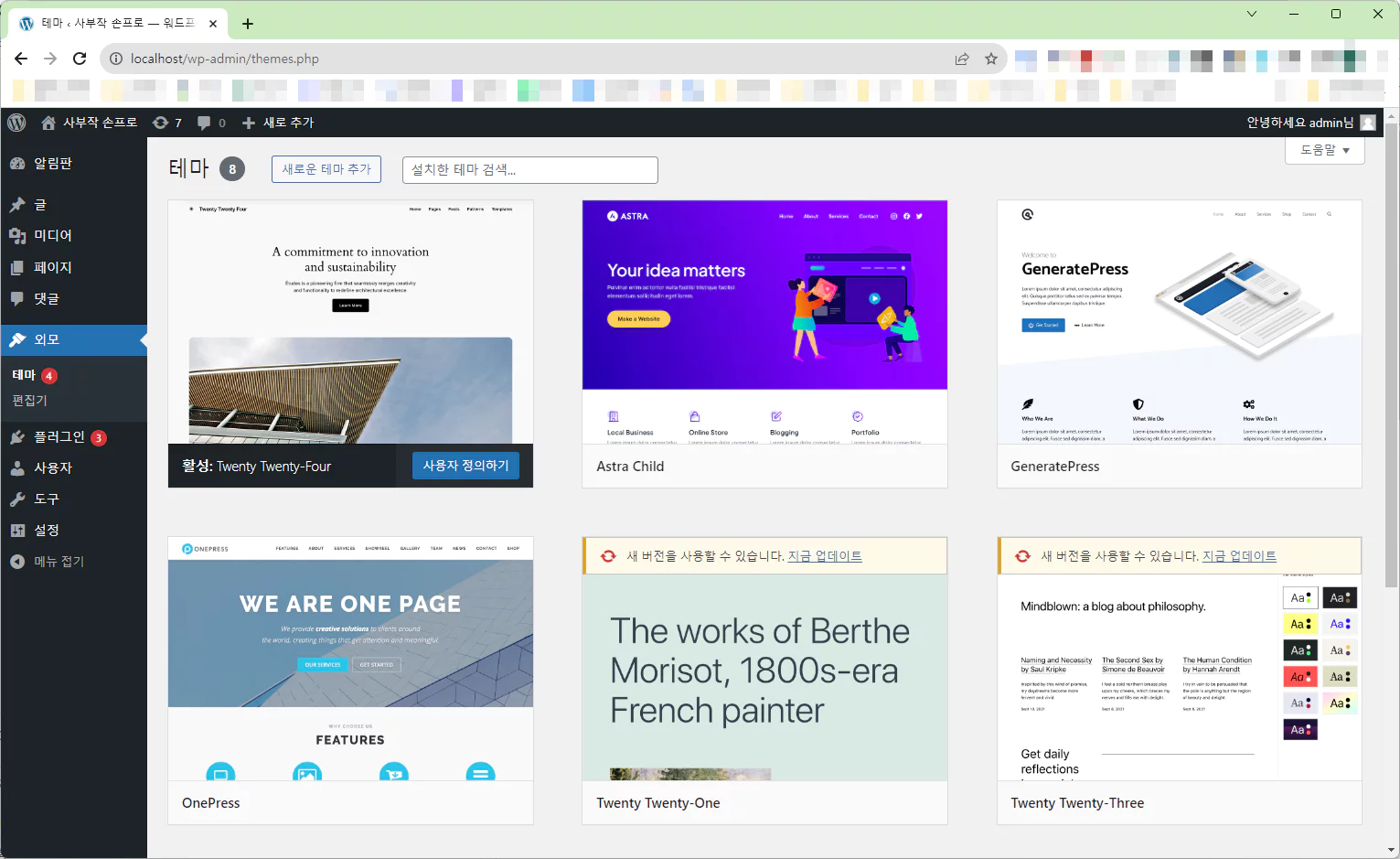Open 댓글 comments menu
This screenshot has width=1400, height=859.
pyautogui.click(x=73, y=298)
